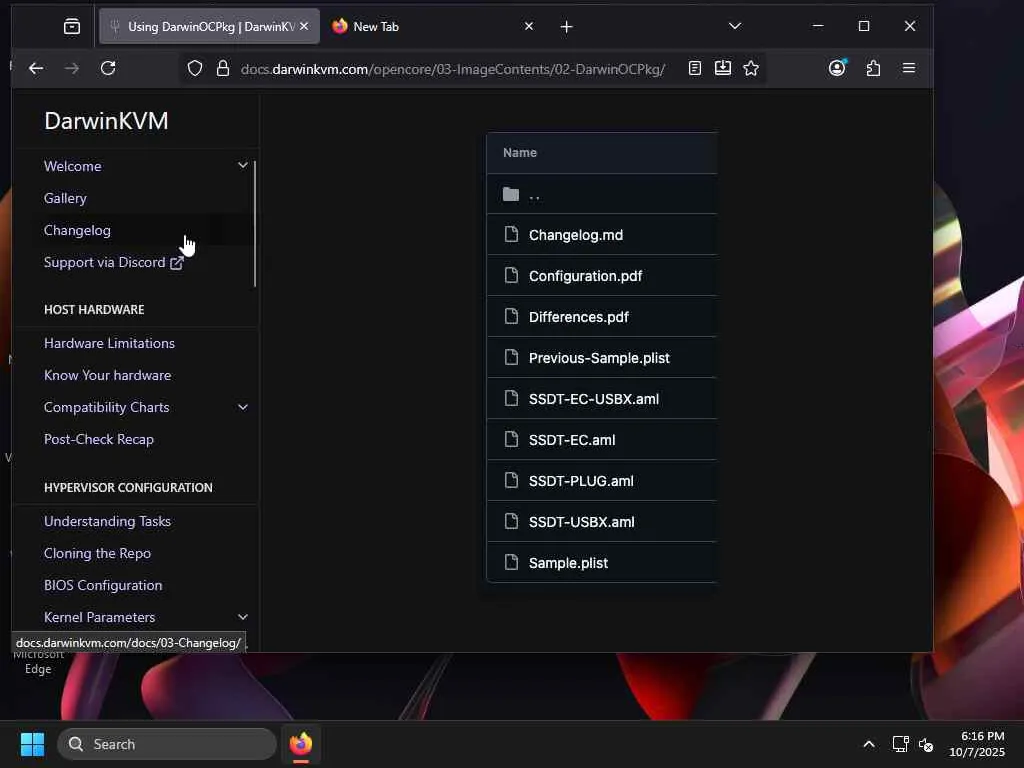
Task: Open Support via Discord link
Action: [x=114, y=262]
